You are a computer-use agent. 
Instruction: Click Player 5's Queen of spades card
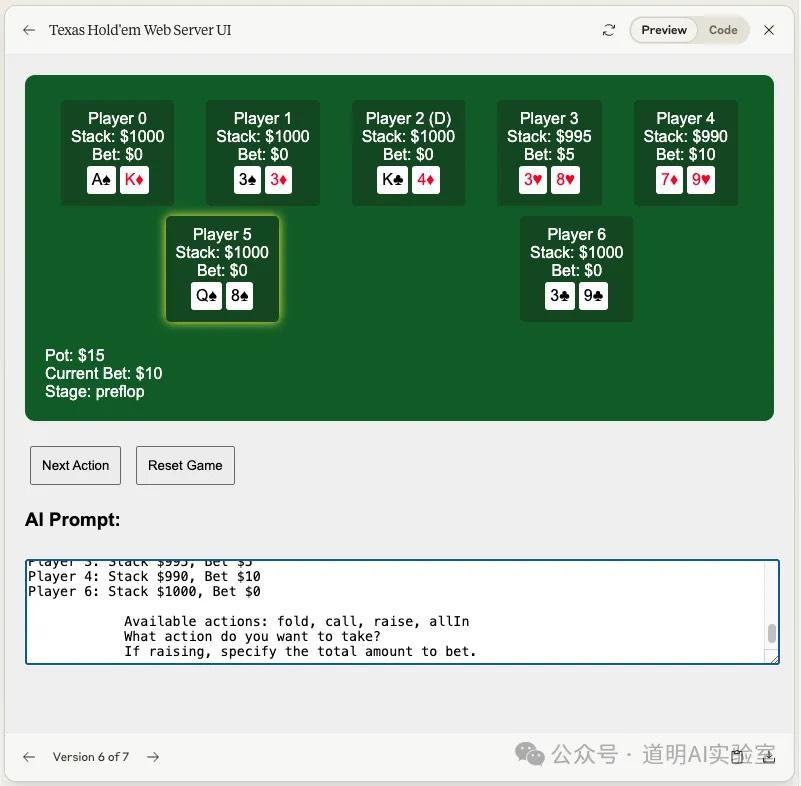pyautogui.click(x=206, y=296)
